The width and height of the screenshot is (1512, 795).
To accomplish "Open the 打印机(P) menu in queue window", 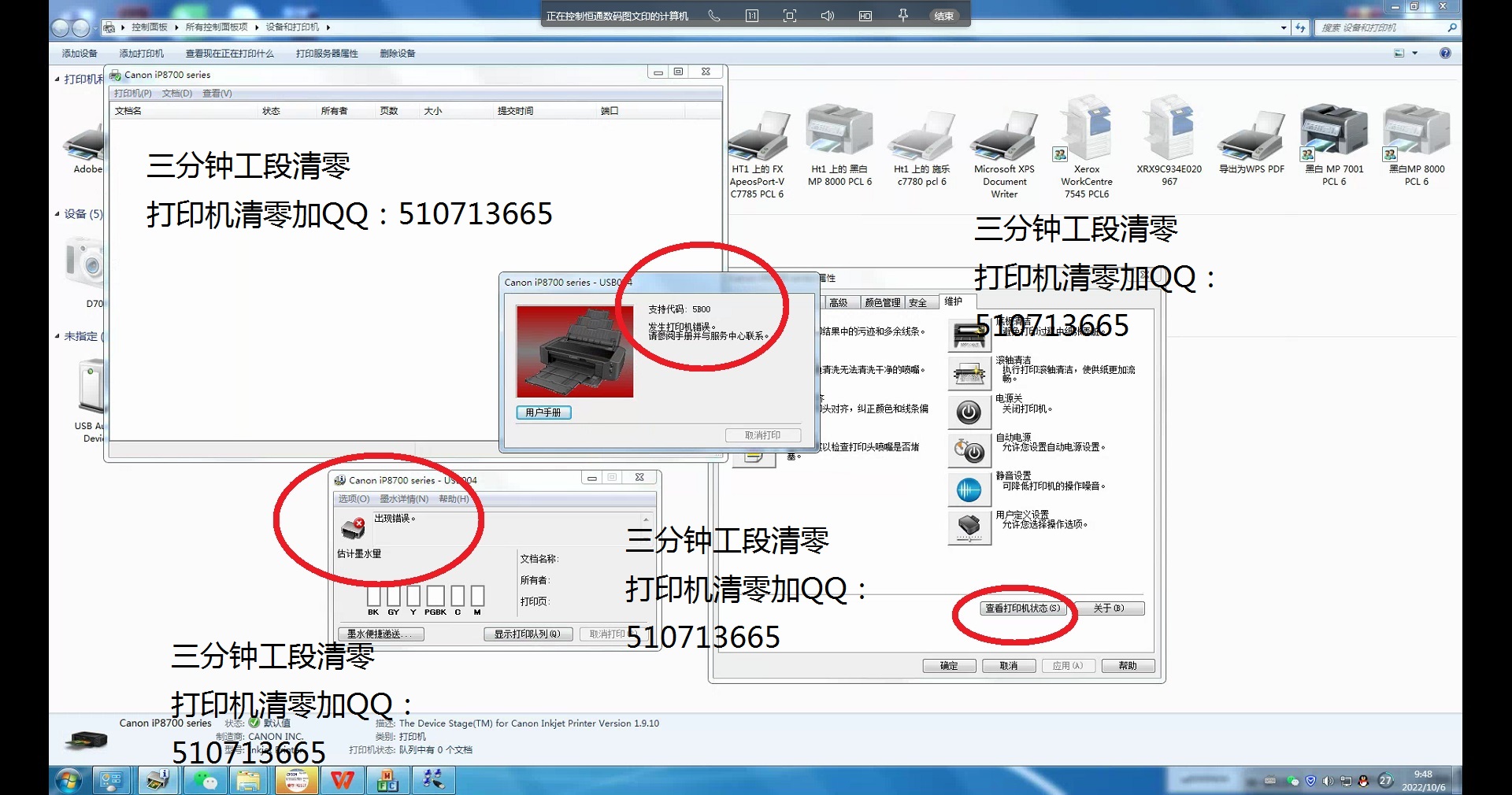I will pyautogui.click(x=132, y=94).
